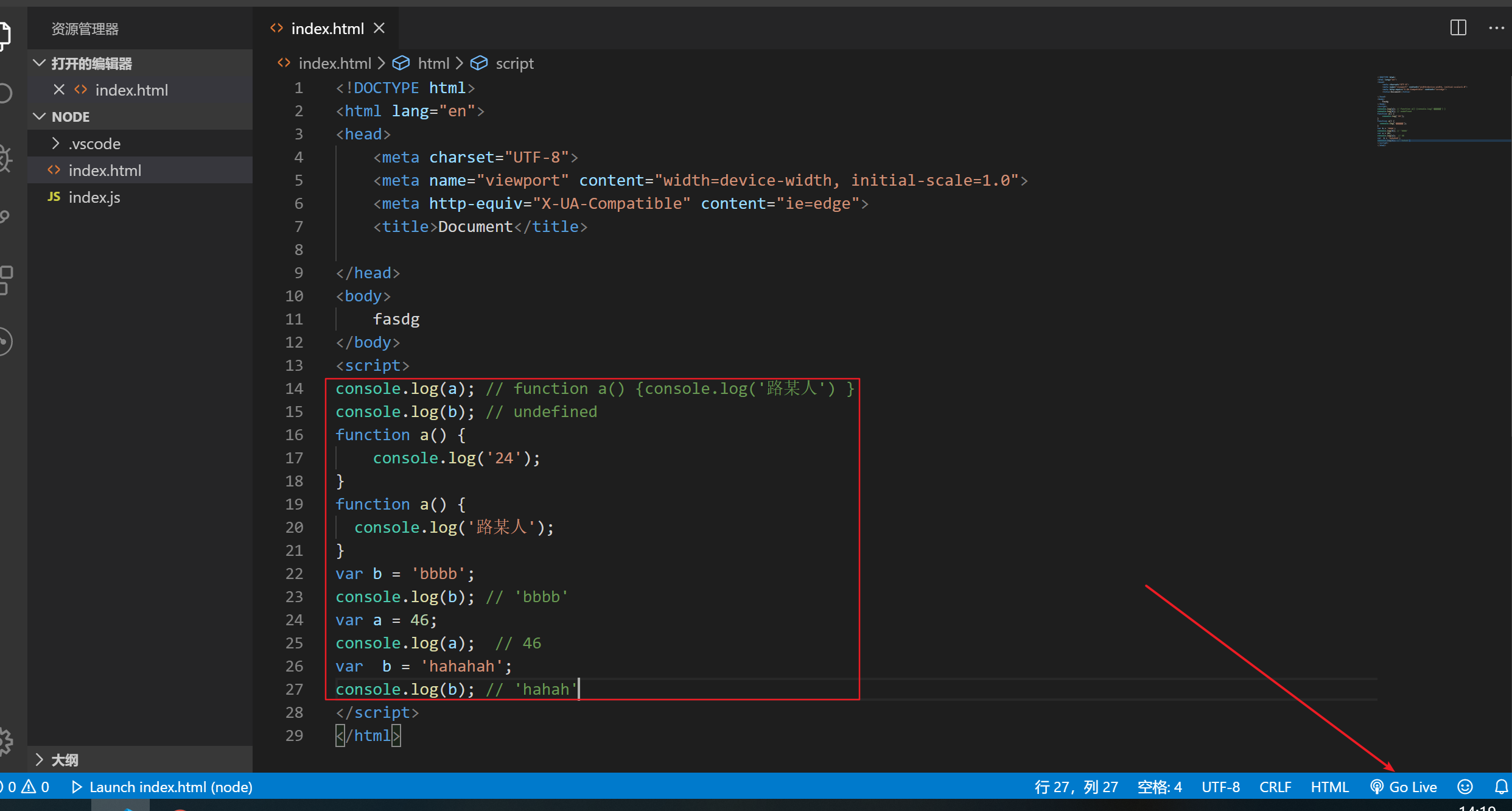Click the split editor icon
The height and width of the screenshot is (811, 1512).
[x=1458, y=28]
